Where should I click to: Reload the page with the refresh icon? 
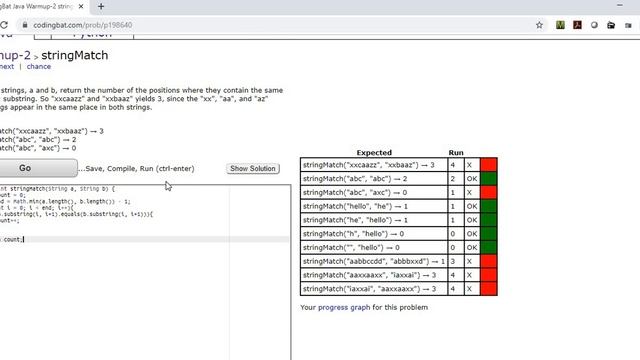[4, 25]
